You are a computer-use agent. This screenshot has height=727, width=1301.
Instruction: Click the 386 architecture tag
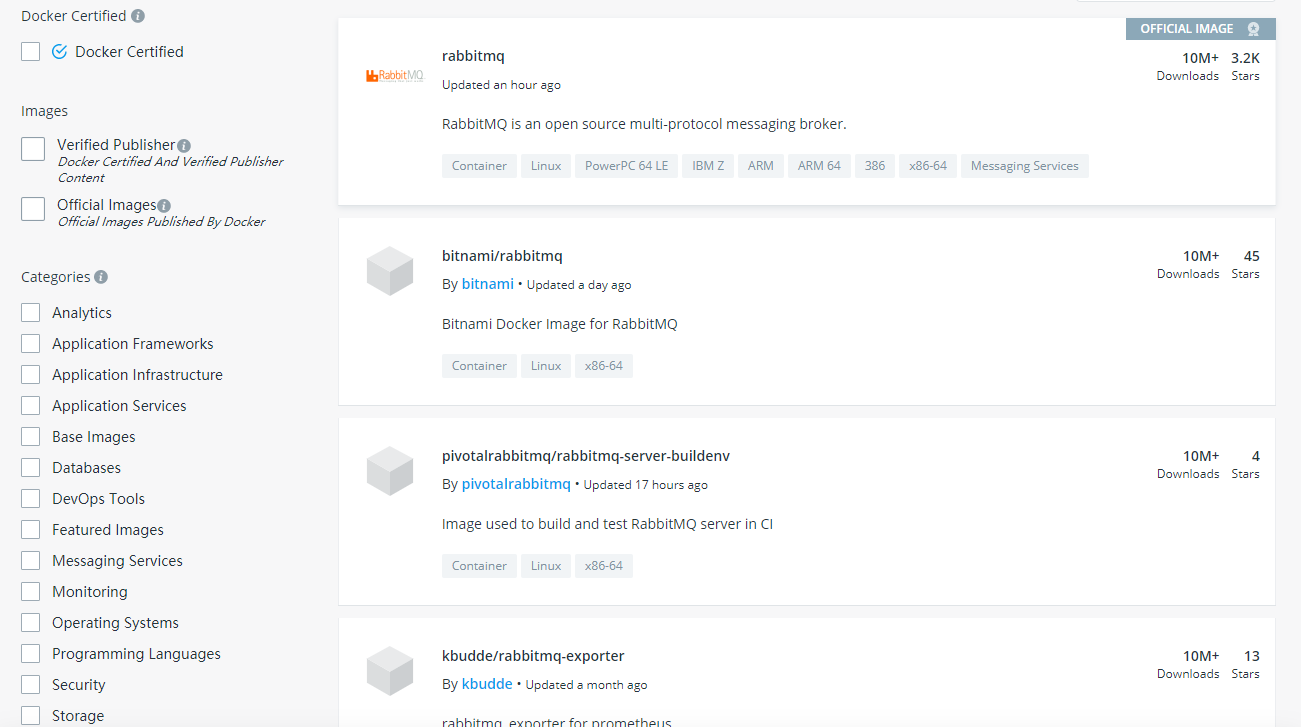click(875, 166)
